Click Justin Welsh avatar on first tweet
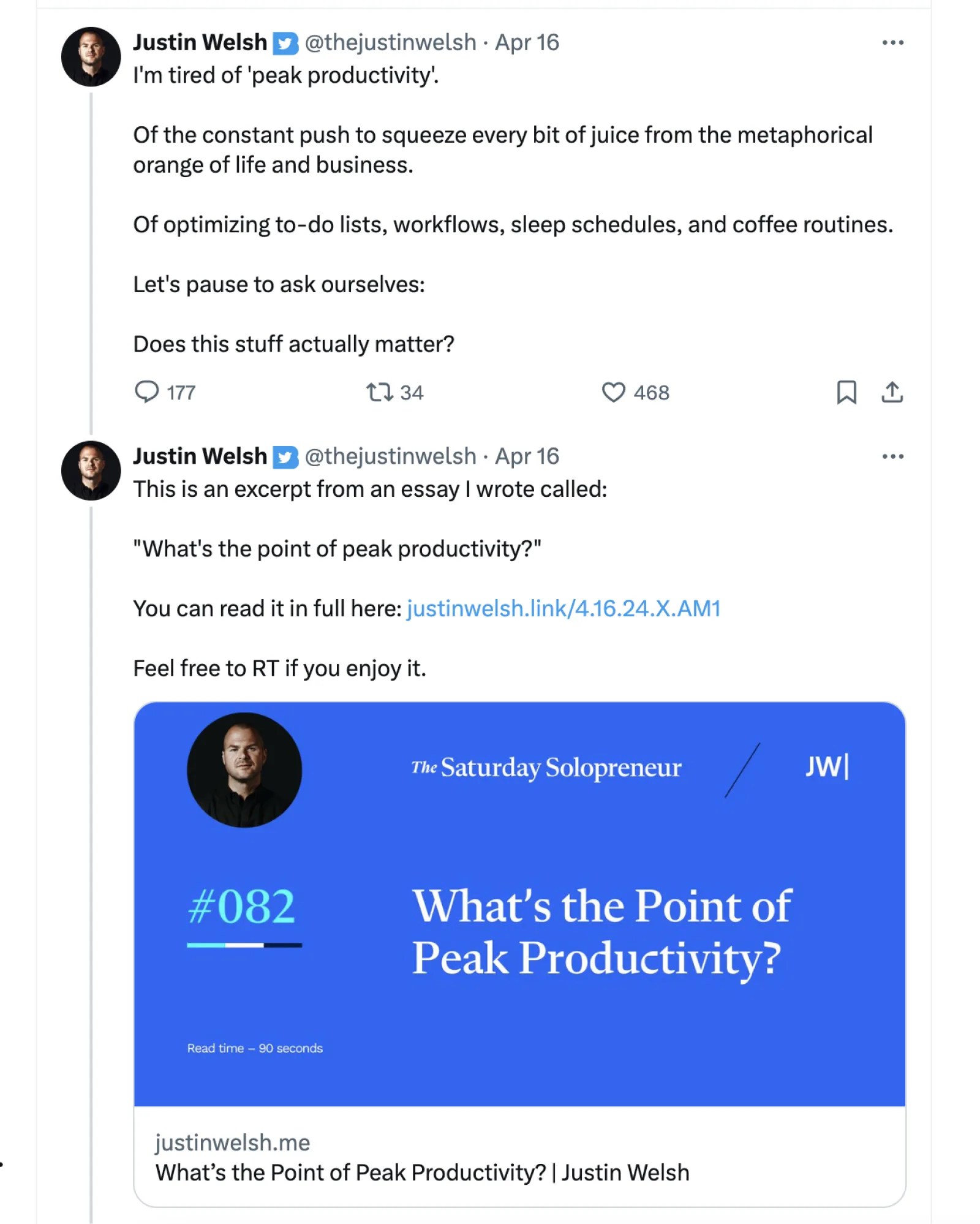 [x=91, y=56]
